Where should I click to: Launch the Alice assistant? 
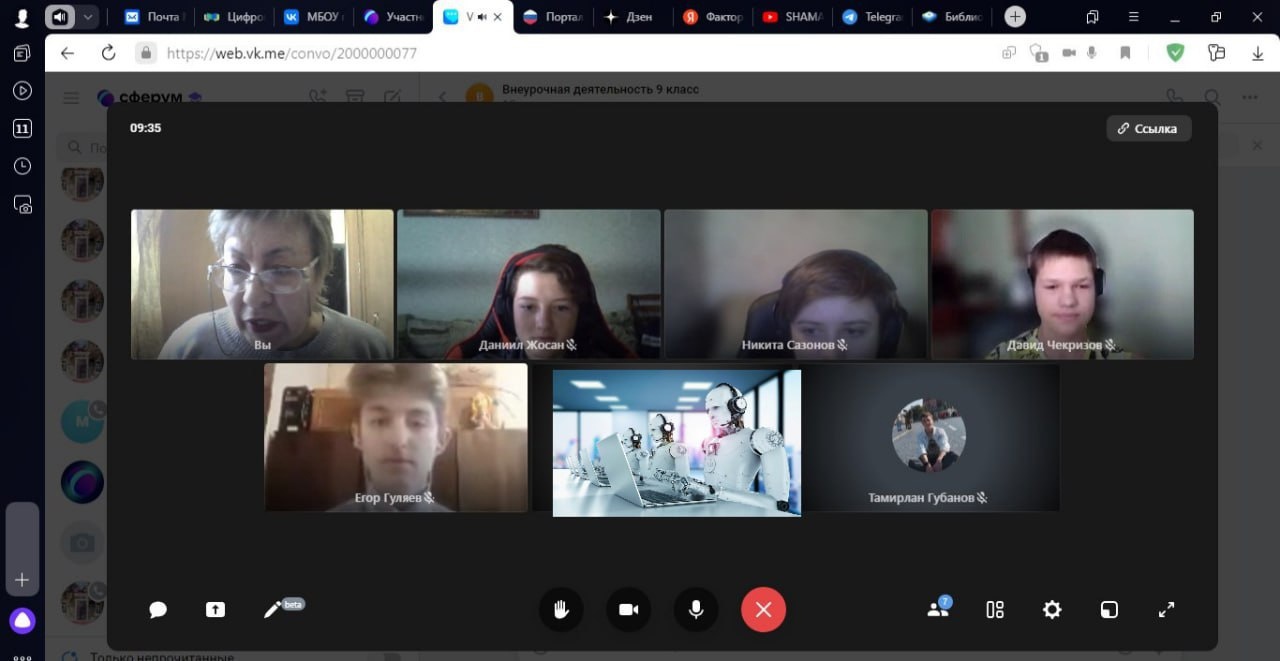click(x=22, y=621)
